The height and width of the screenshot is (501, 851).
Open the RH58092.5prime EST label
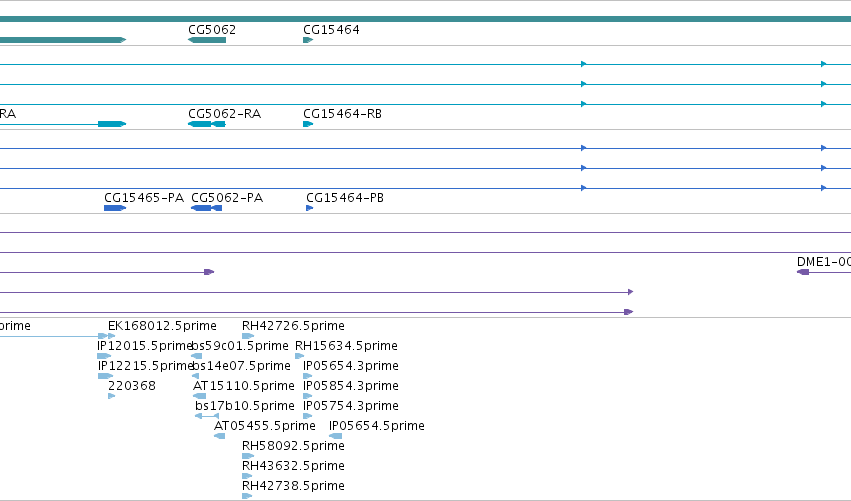coord(293,446)
